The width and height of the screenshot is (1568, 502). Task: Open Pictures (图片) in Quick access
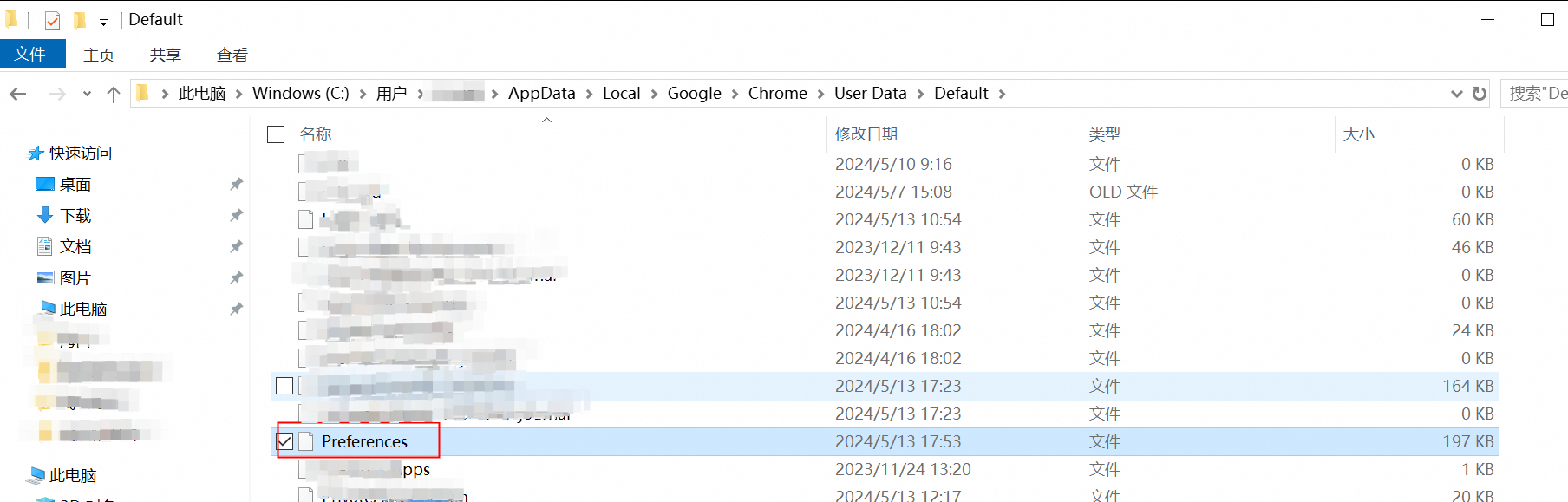(75, 277)
